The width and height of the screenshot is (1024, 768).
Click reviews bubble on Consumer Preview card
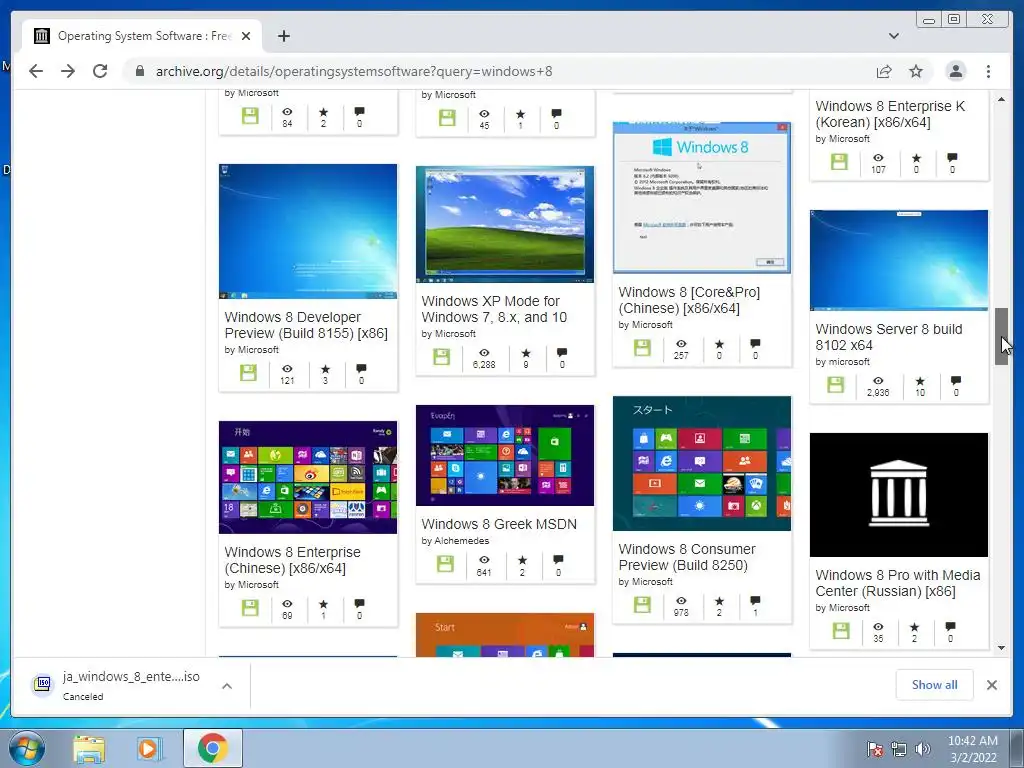[x=756, y=600]
